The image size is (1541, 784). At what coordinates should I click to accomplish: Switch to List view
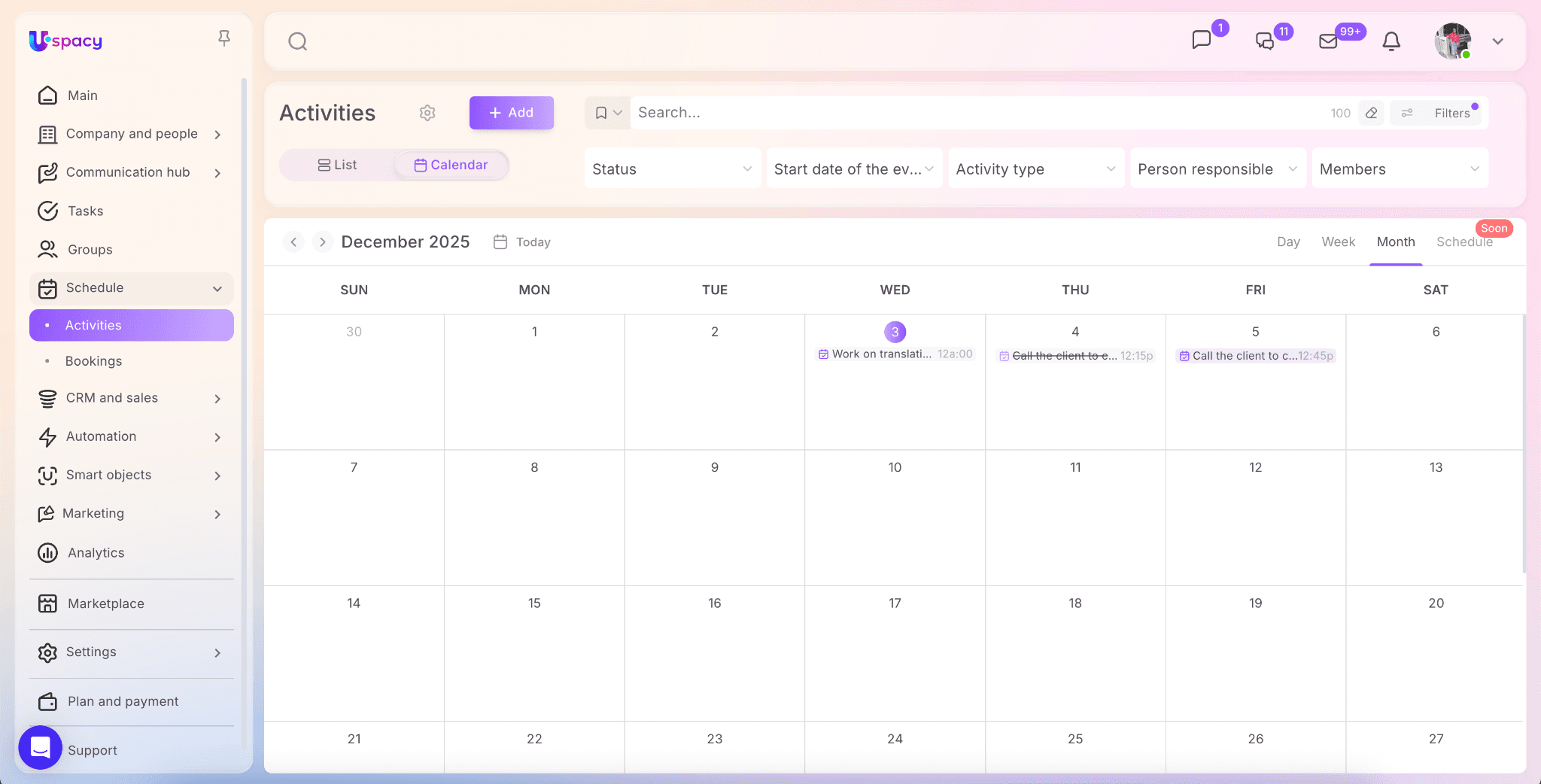(x=337, y=165)
